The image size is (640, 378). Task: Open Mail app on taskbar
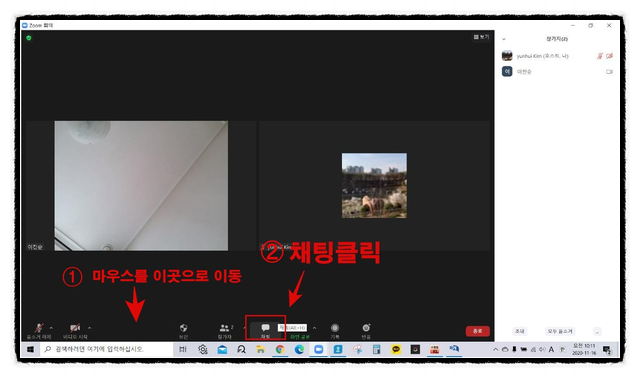[x=222, y=349]
